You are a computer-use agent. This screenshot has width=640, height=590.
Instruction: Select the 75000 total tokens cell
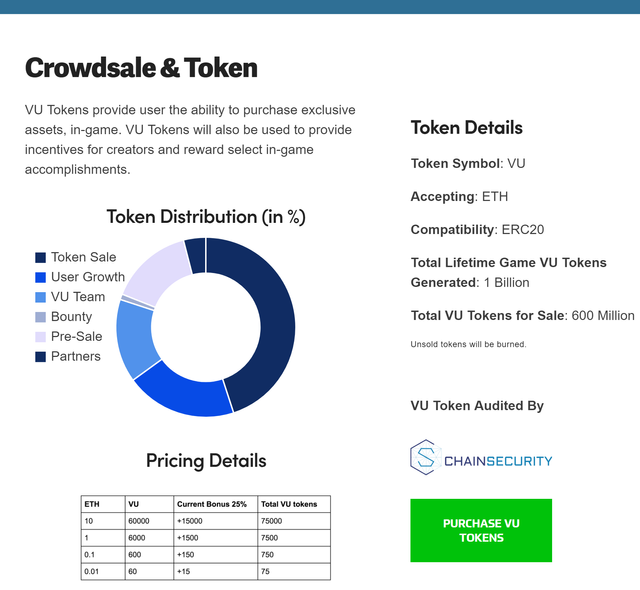pyautogui.click(x=294, y=521)
